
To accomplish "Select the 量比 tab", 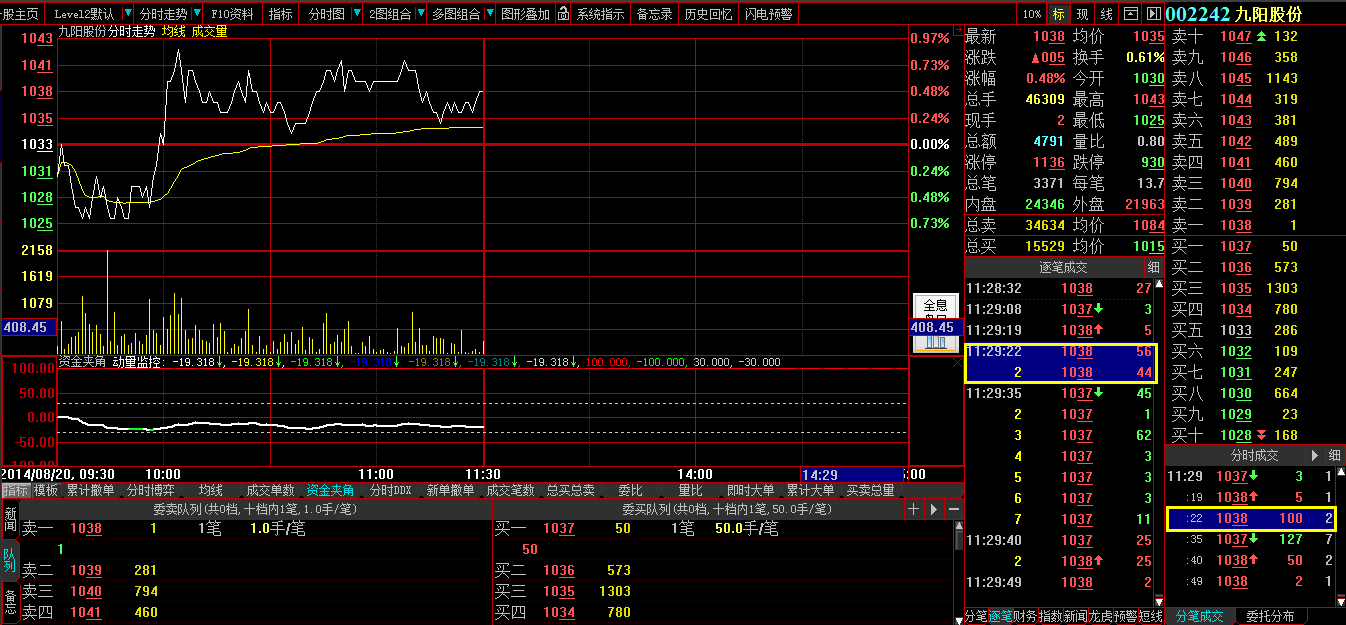I will coord(690,490).
